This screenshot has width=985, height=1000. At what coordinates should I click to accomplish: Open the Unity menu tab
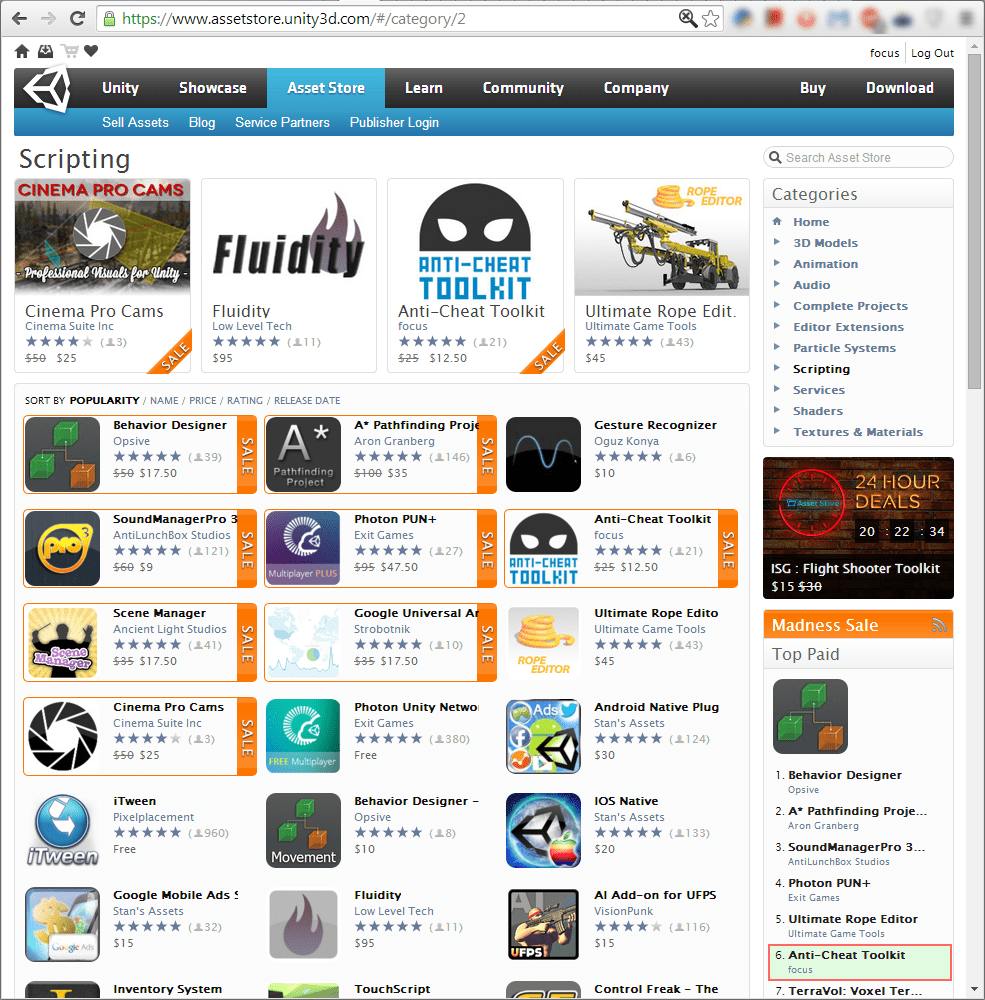point(121,88)
